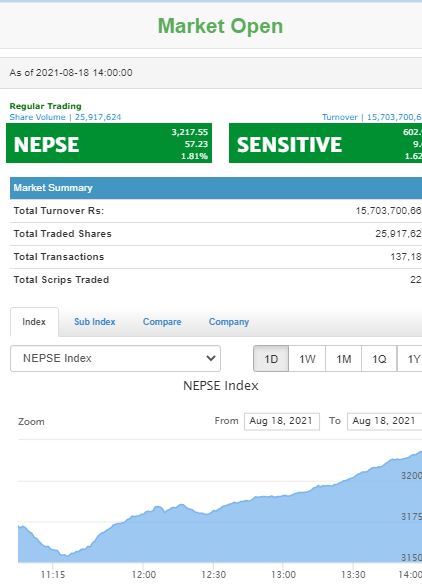
Task: Select the Total Scrips Traded row label
Action: coord(61,280)
